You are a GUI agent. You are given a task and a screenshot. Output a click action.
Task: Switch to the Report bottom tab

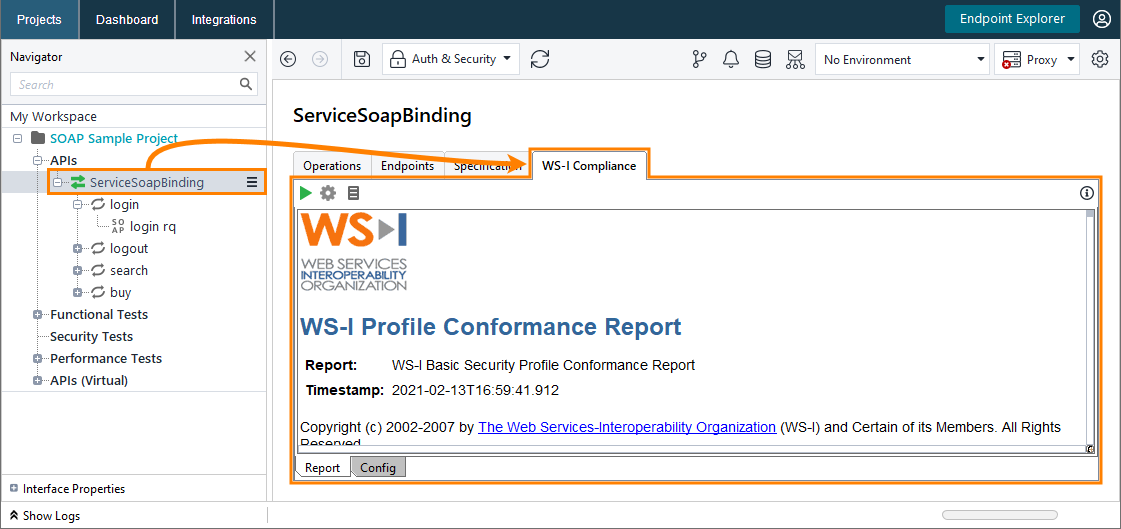coord(322,468)
